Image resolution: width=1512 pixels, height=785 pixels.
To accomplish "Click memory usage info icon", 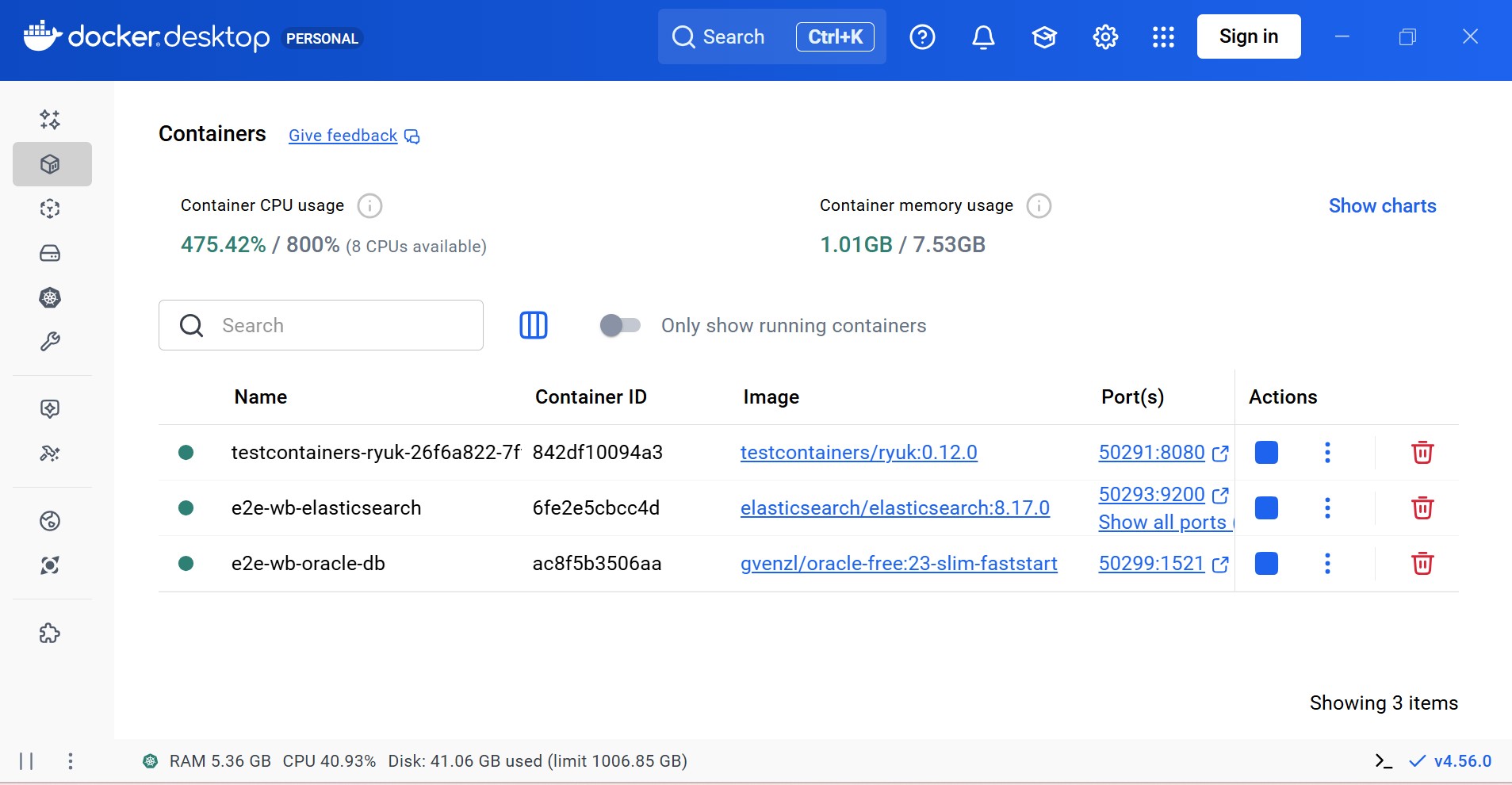I will point(1039,206).
